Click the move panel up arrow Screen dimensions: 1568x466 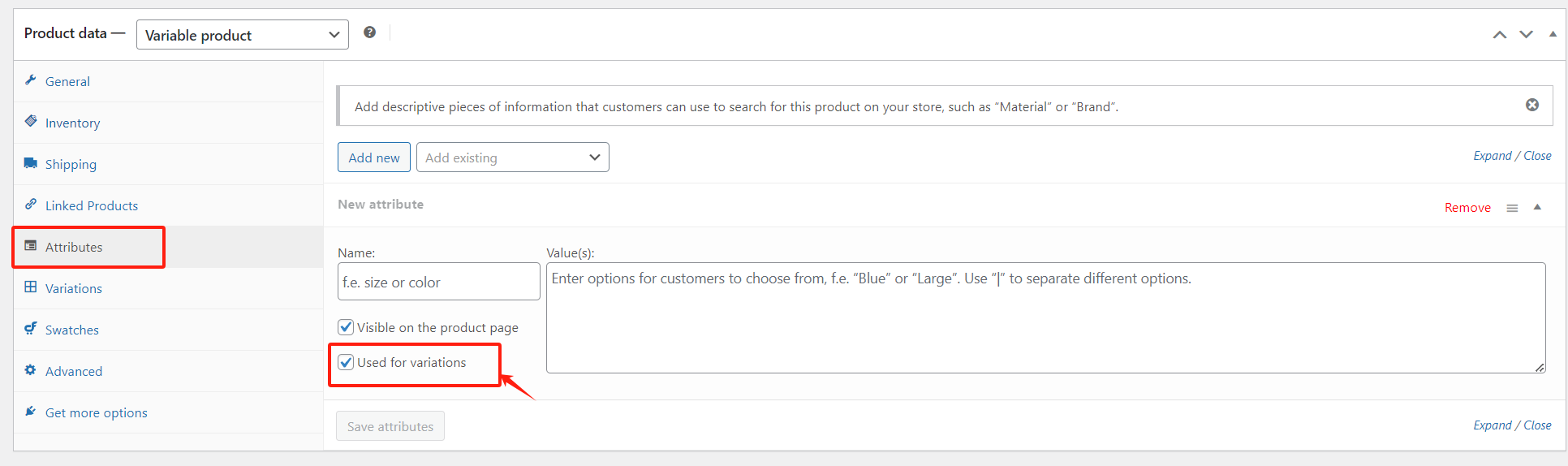[x=1499, y=34]
